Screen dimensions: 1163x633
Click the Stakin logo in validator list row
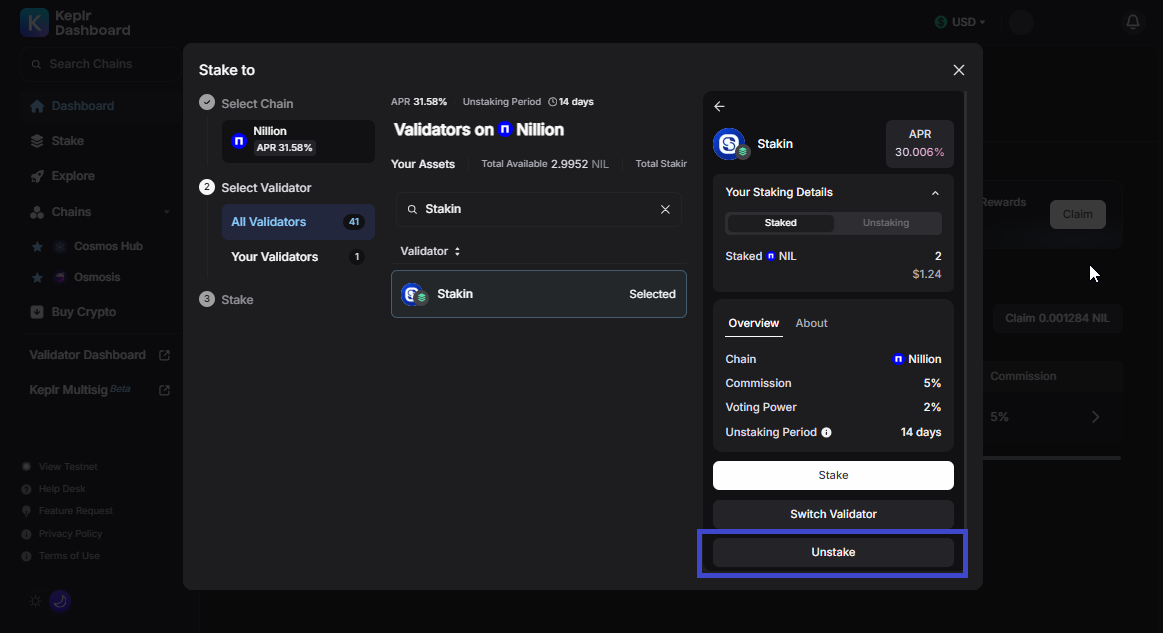coord(414,295)
